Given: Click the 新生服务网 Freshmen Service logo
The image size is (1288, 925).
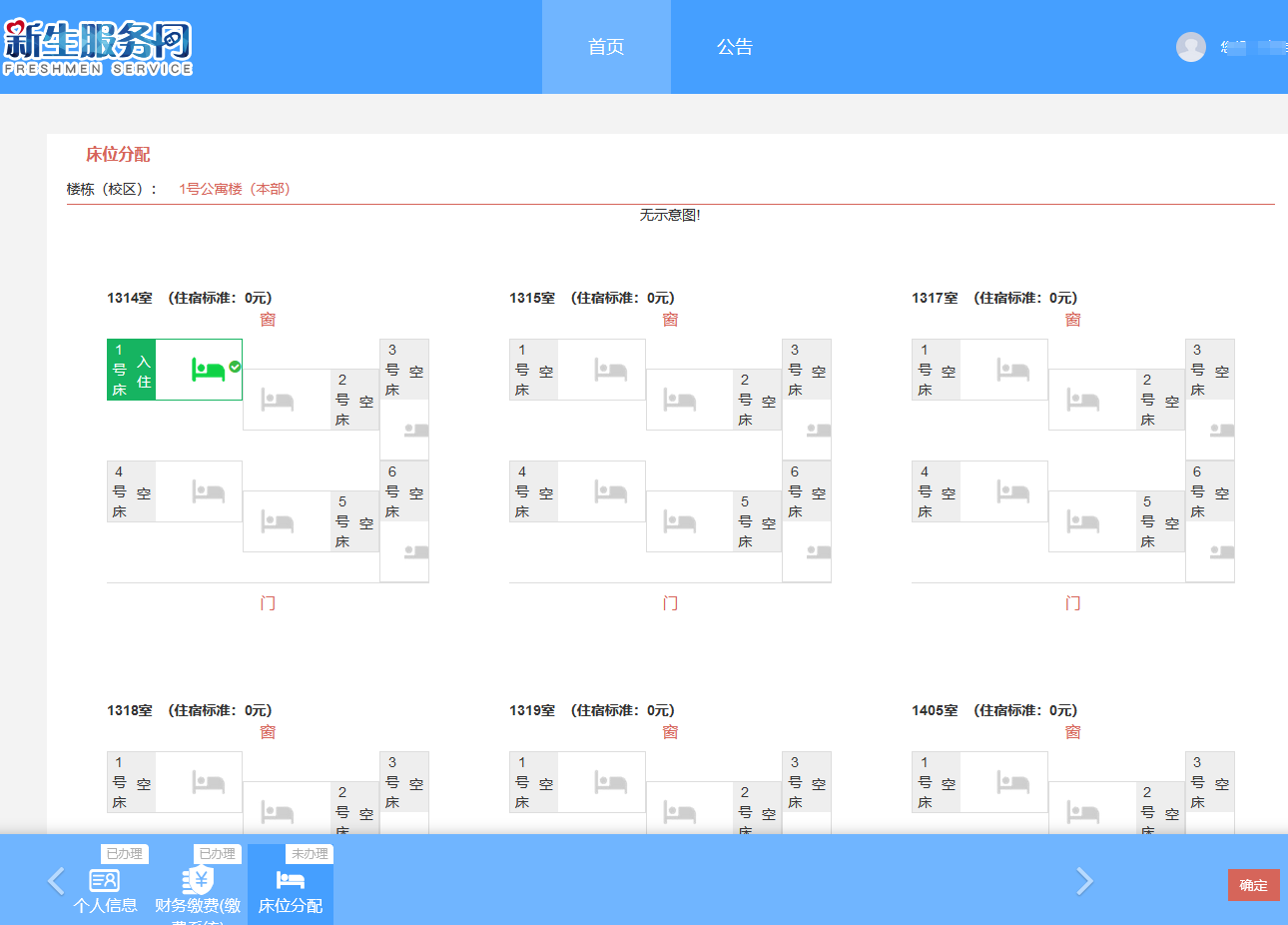Looking at the screenshot, I should (98, 47).
